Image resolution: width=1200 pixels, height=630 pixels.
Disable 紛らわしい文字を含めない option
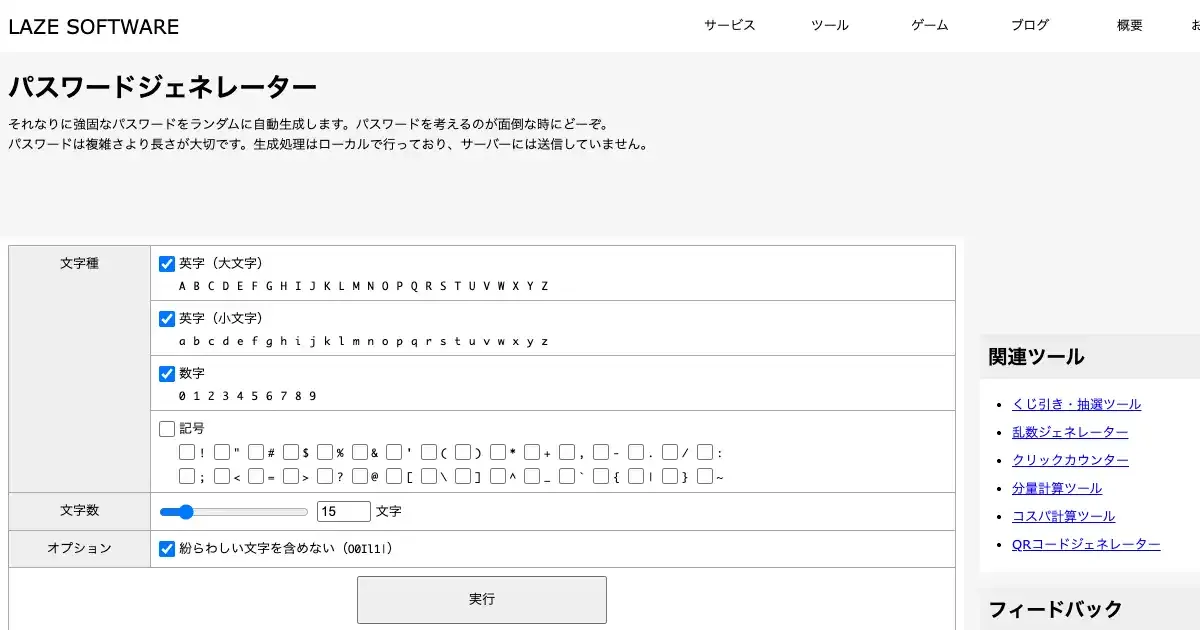167,549
